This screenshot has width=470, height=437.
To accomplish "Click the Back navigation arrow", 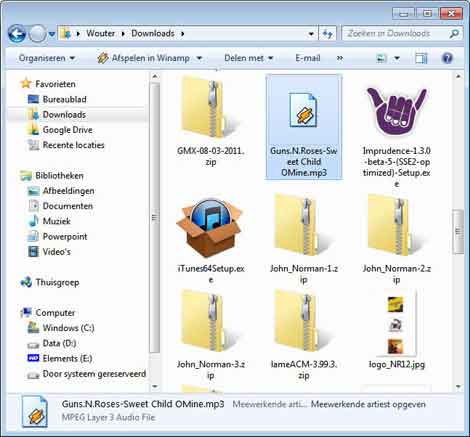I will pyautogui.click(x=17, y=34).
